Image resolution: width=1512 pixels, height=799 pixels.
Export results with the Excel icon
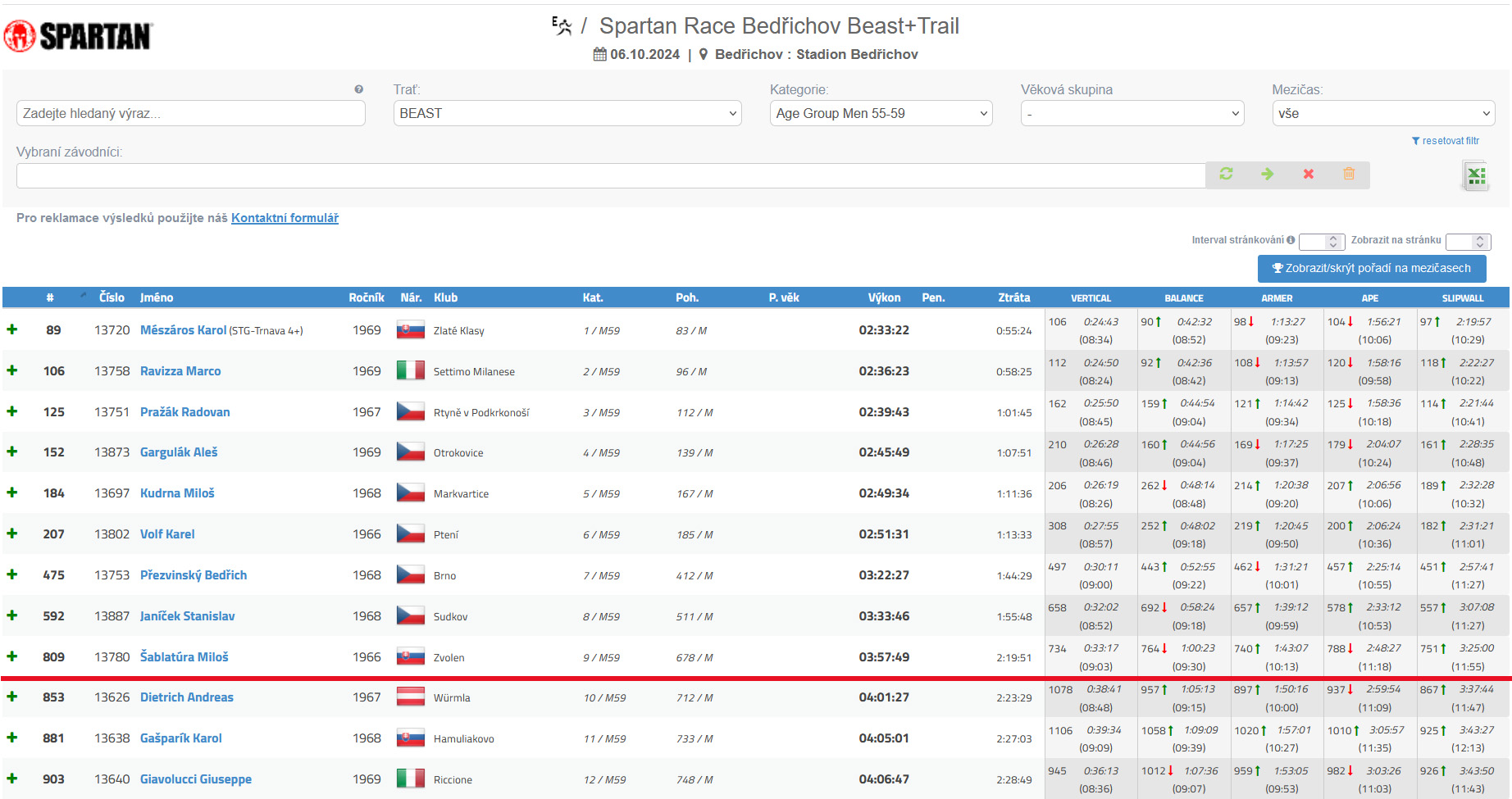(1476, 175)
